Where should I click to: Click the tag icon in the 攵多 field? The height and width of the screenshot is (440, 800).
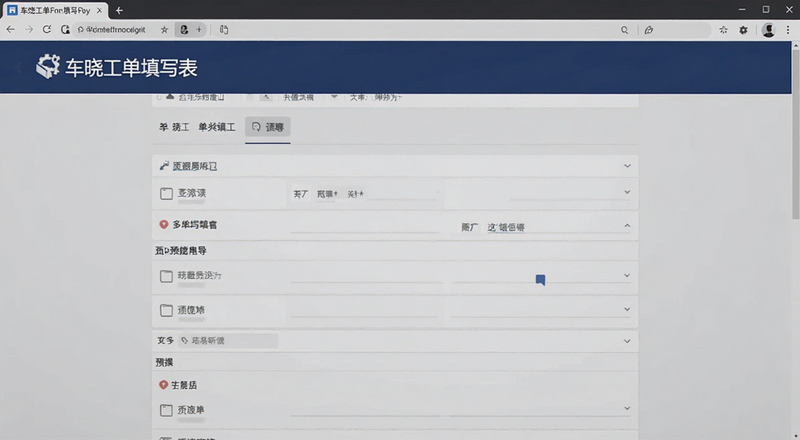185,340
